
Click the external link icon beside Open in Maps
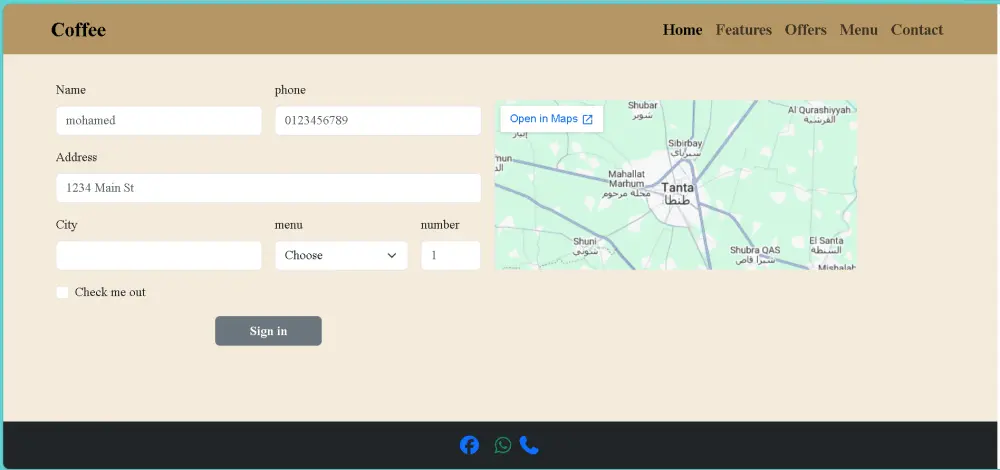[588, 119]
